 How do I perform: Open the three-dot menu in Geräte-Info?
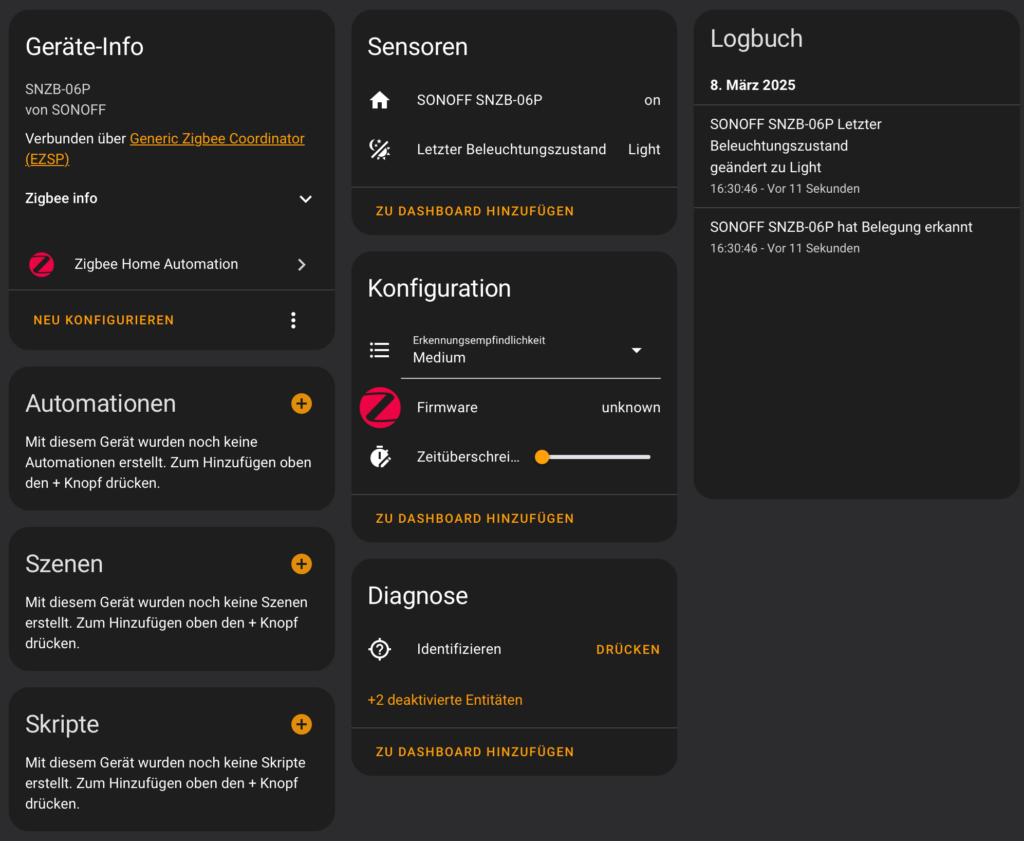(x=293, y=320)
